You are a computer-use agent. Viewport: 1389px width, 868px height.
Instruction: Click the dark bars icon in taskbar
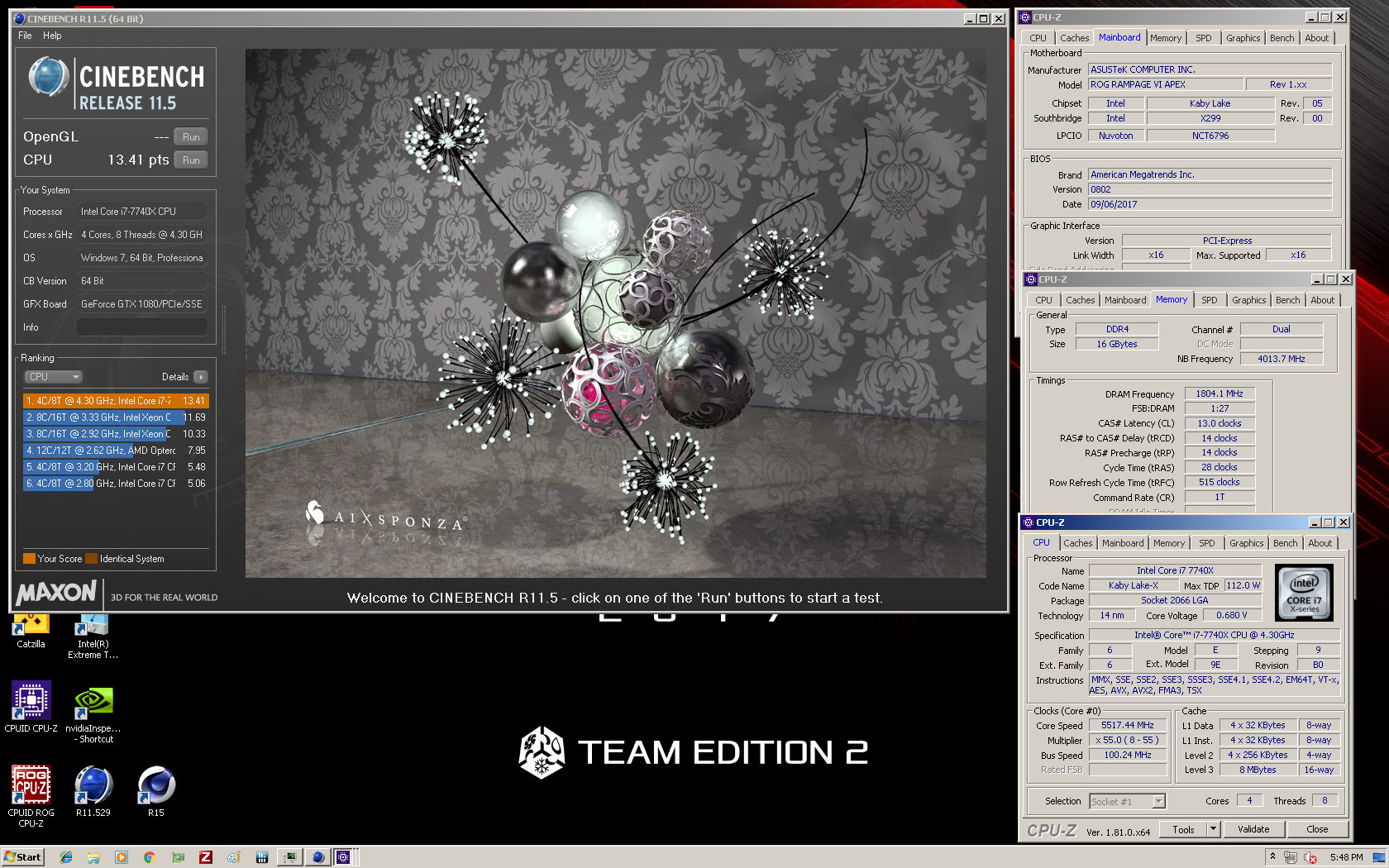tap(262, 857)
